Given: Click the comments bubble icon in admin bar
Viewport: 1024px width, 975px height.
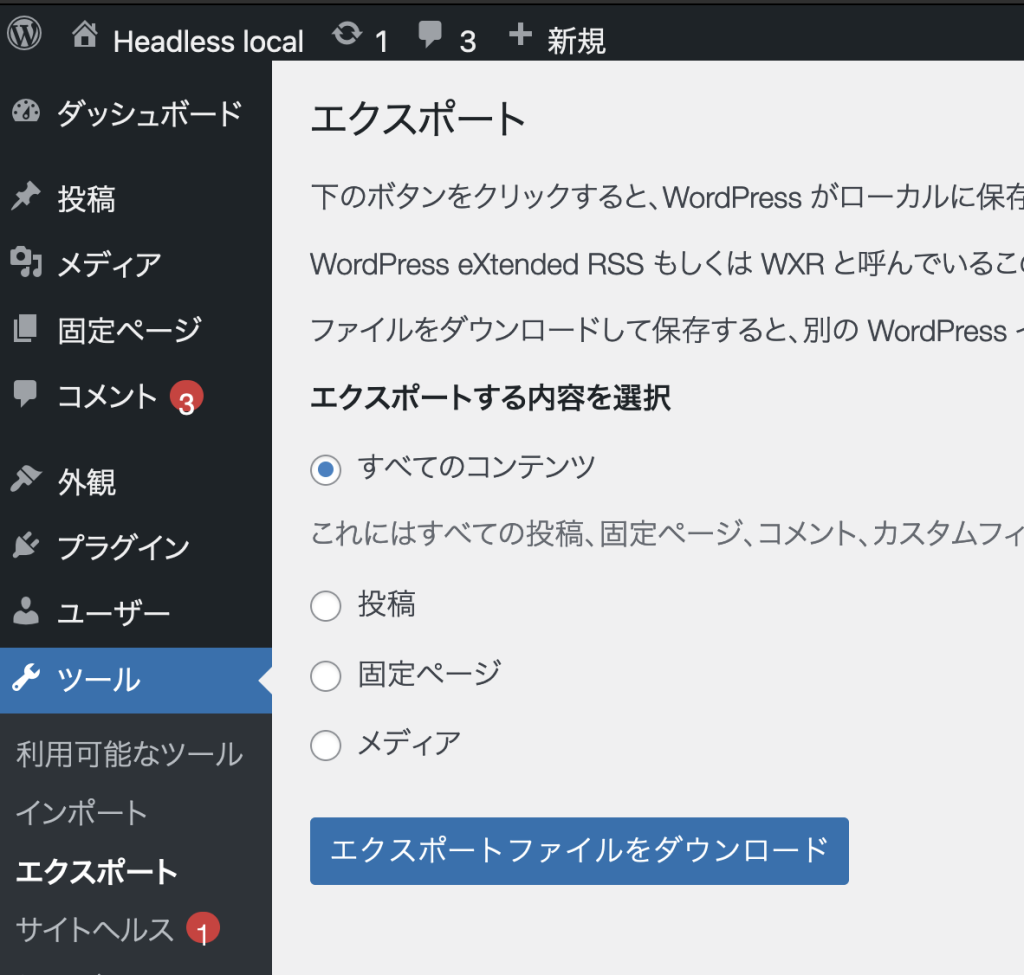Looking at the screenshot, I should tap(430, 35).
